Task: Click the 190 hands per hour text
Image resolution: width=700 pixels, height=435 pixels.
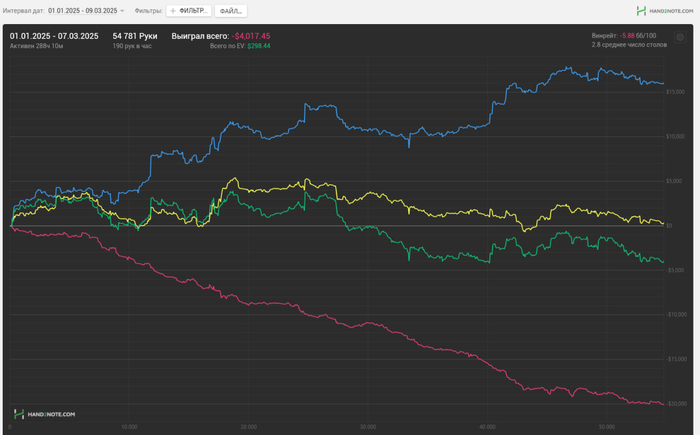Action: pos(132,46)
